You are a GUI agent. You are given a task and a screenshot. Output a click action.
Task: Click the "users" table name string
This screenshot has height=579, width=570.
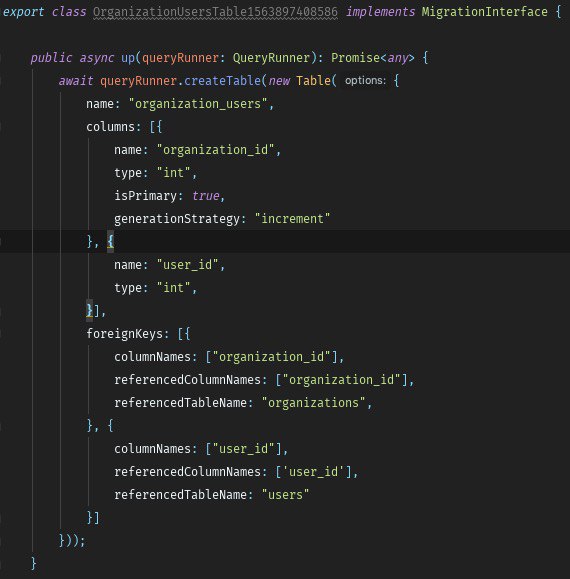point(285,494)
